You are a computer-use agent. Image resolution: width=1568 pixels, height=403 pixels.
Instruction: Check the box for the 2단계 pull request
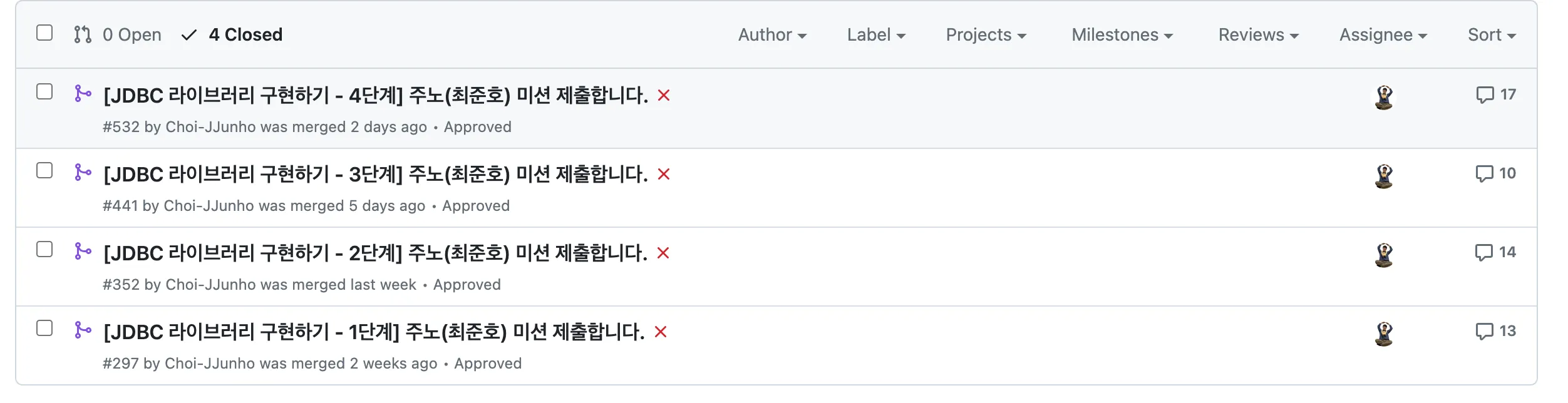pyautogui.click(x=44, y=250)
